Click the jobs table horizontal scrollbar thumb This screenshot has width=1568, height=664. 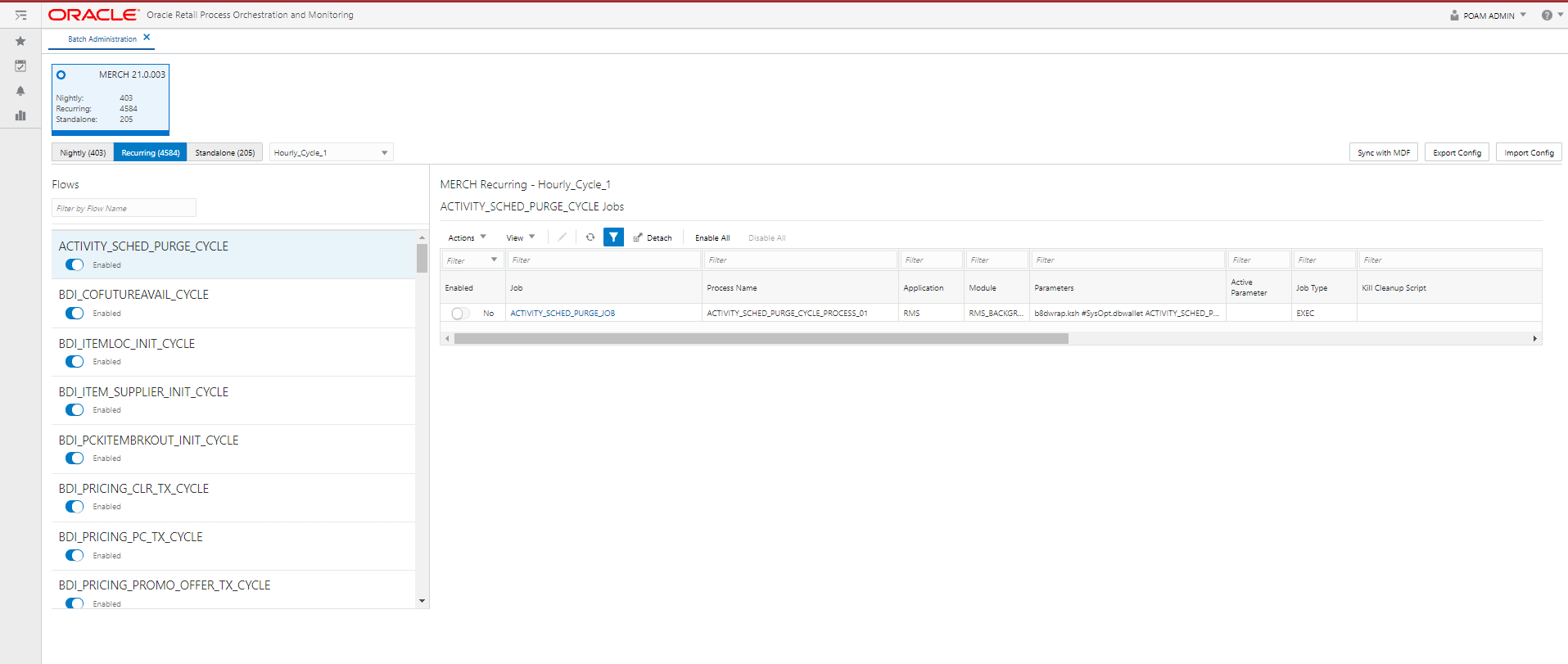[x=761, y=338]
